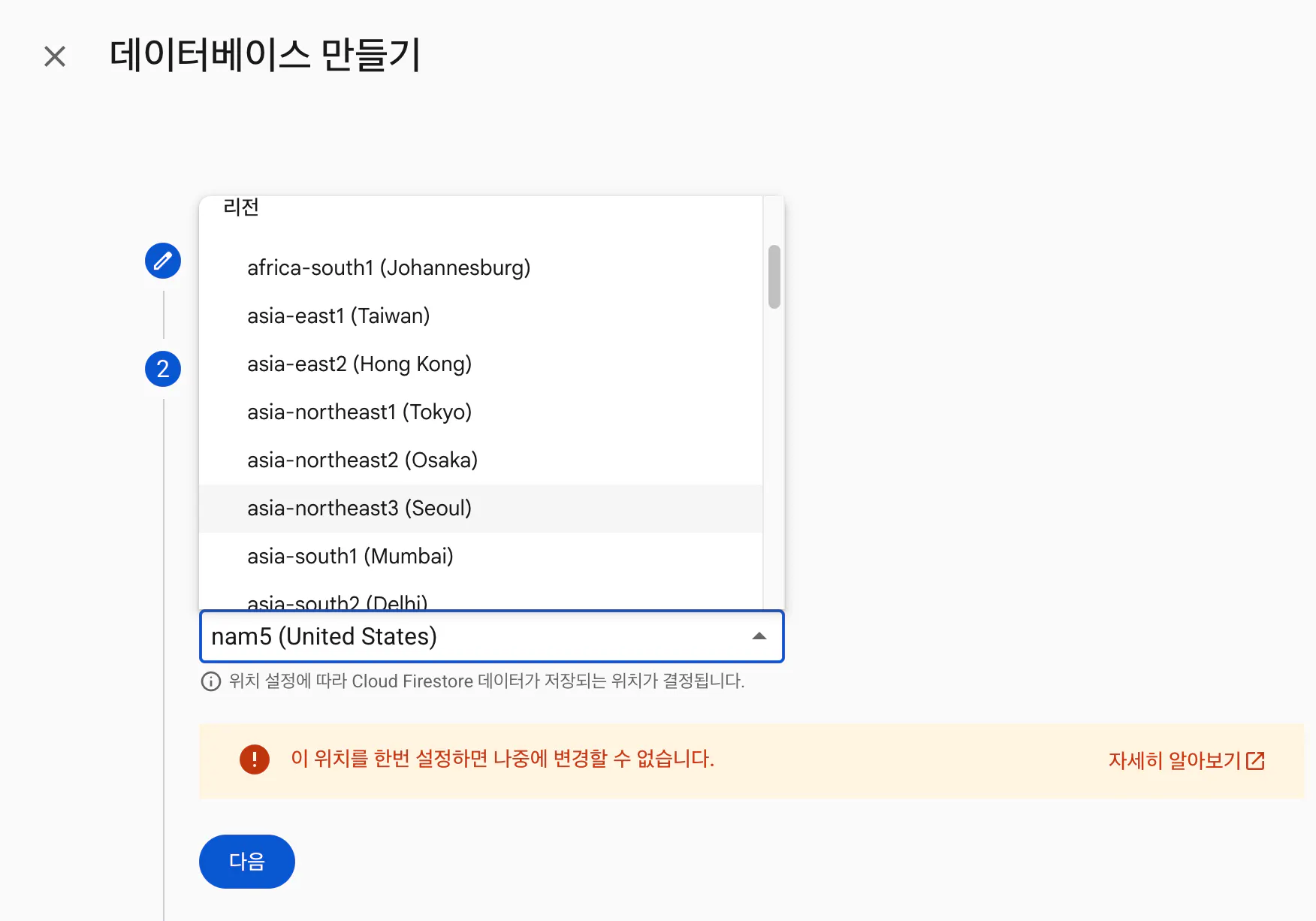Click the 리전 group header
Image resolution: width=1316 pixels, height=921 pixels.
tap(241, 207)
